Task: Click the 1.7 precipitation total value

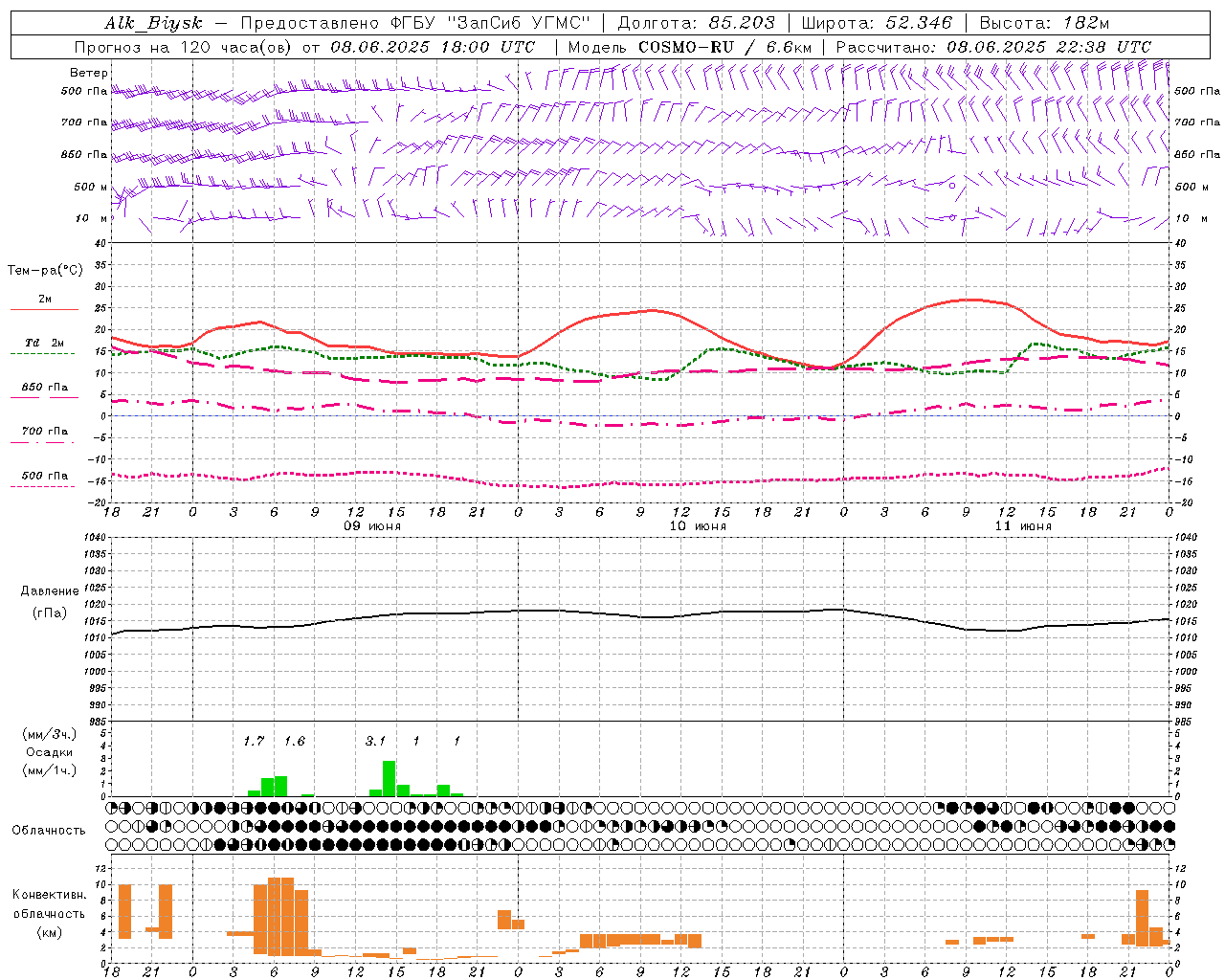Action: (x=254, y=742)
